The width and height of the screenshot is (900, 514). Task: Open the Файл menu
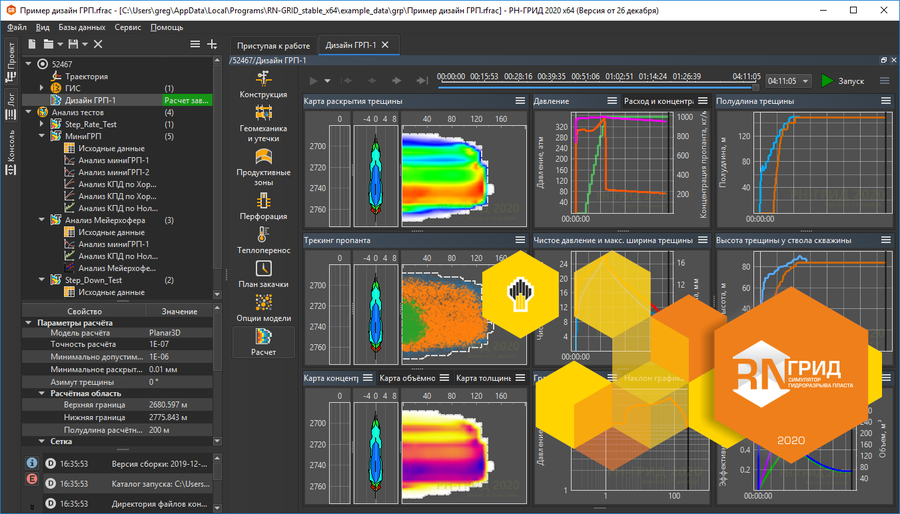pos(17,27)
